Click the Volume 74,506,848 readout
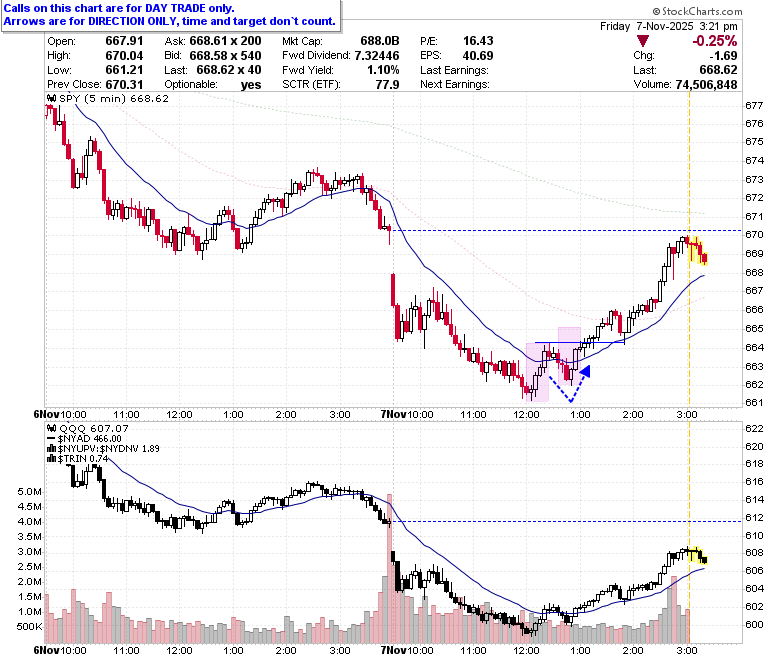 [x=685, y=85]
